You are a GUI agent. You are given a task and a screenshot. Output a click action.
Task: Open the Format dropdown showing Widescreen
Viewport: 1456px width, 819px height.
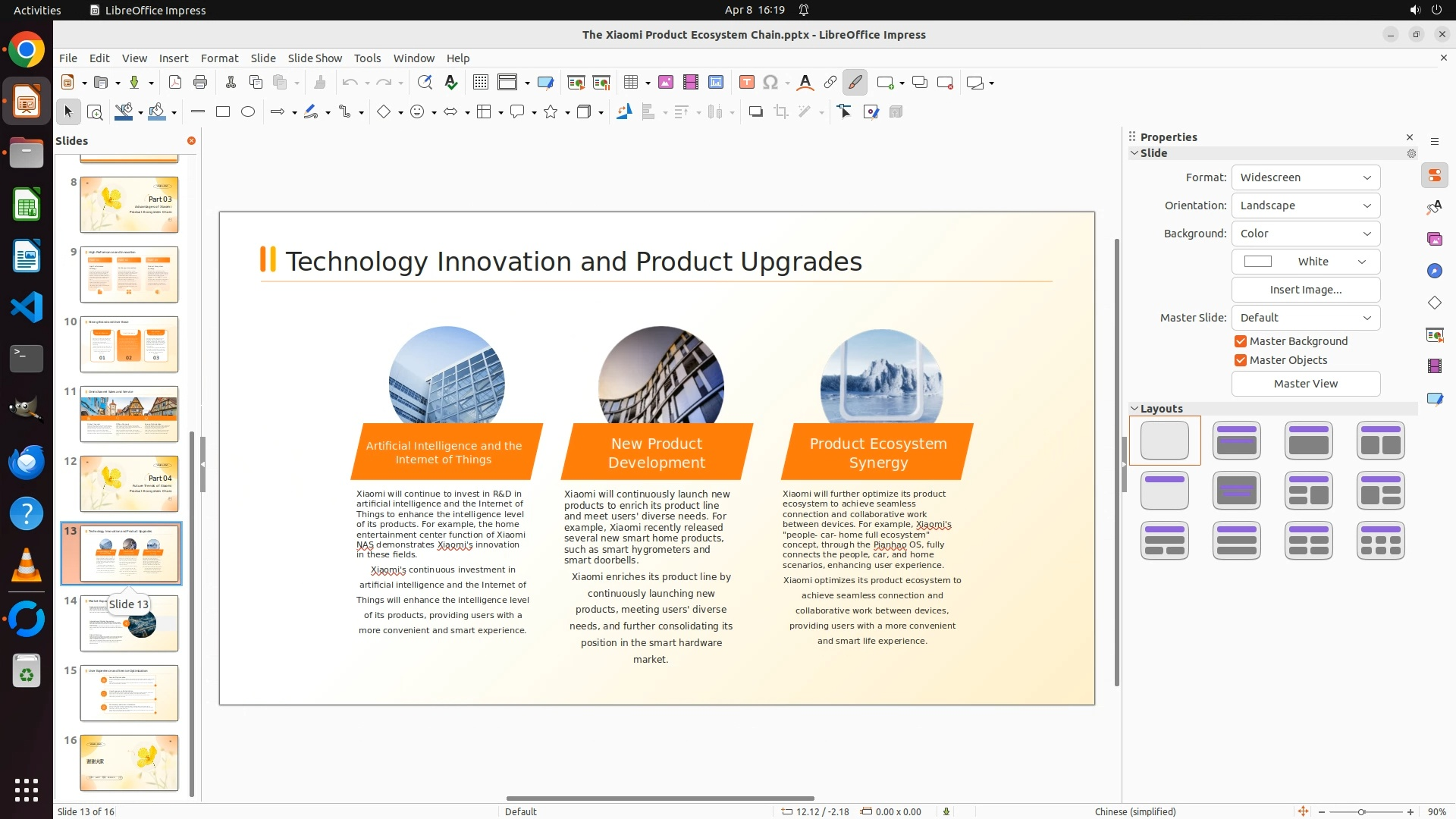1305,177
